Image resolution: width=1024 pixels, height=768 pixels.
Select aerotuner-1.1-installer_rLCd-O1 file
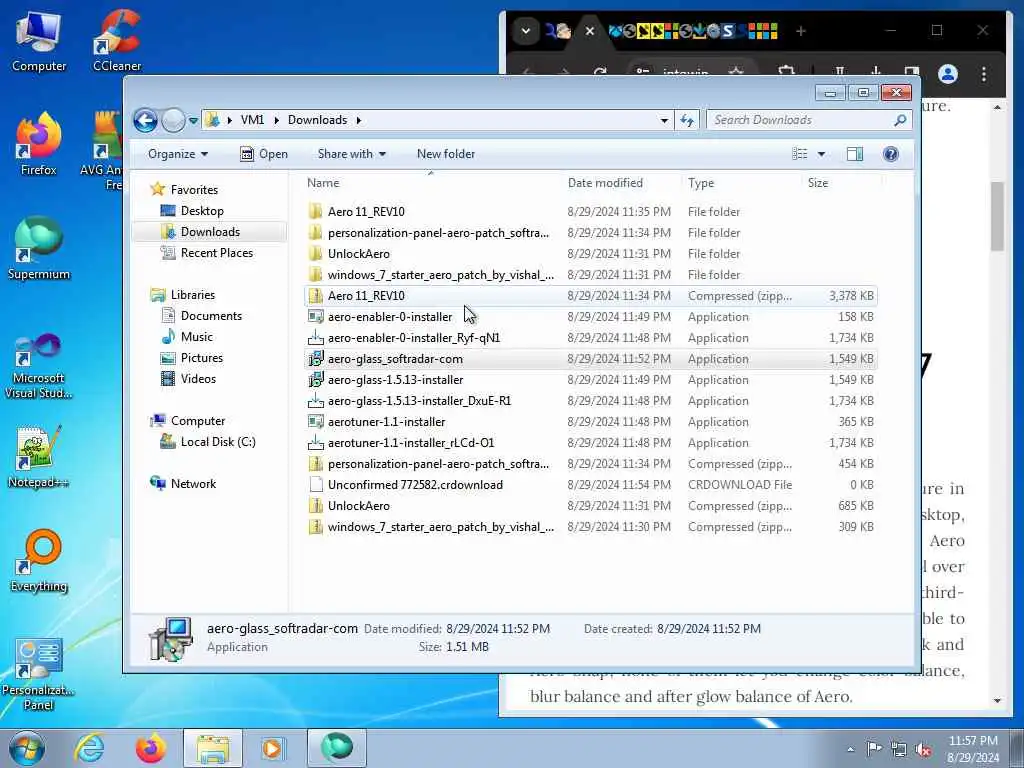click(590, 443)
